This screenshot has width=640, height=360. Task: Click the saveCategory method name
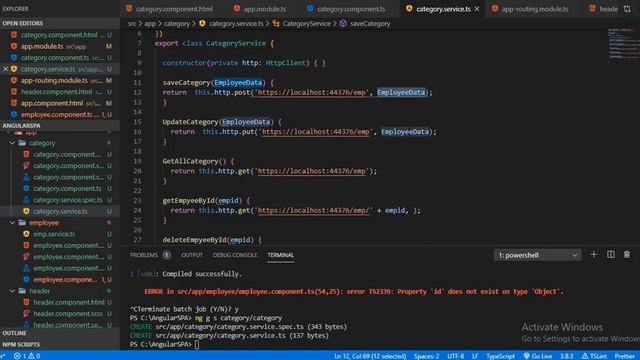(187, 83)
